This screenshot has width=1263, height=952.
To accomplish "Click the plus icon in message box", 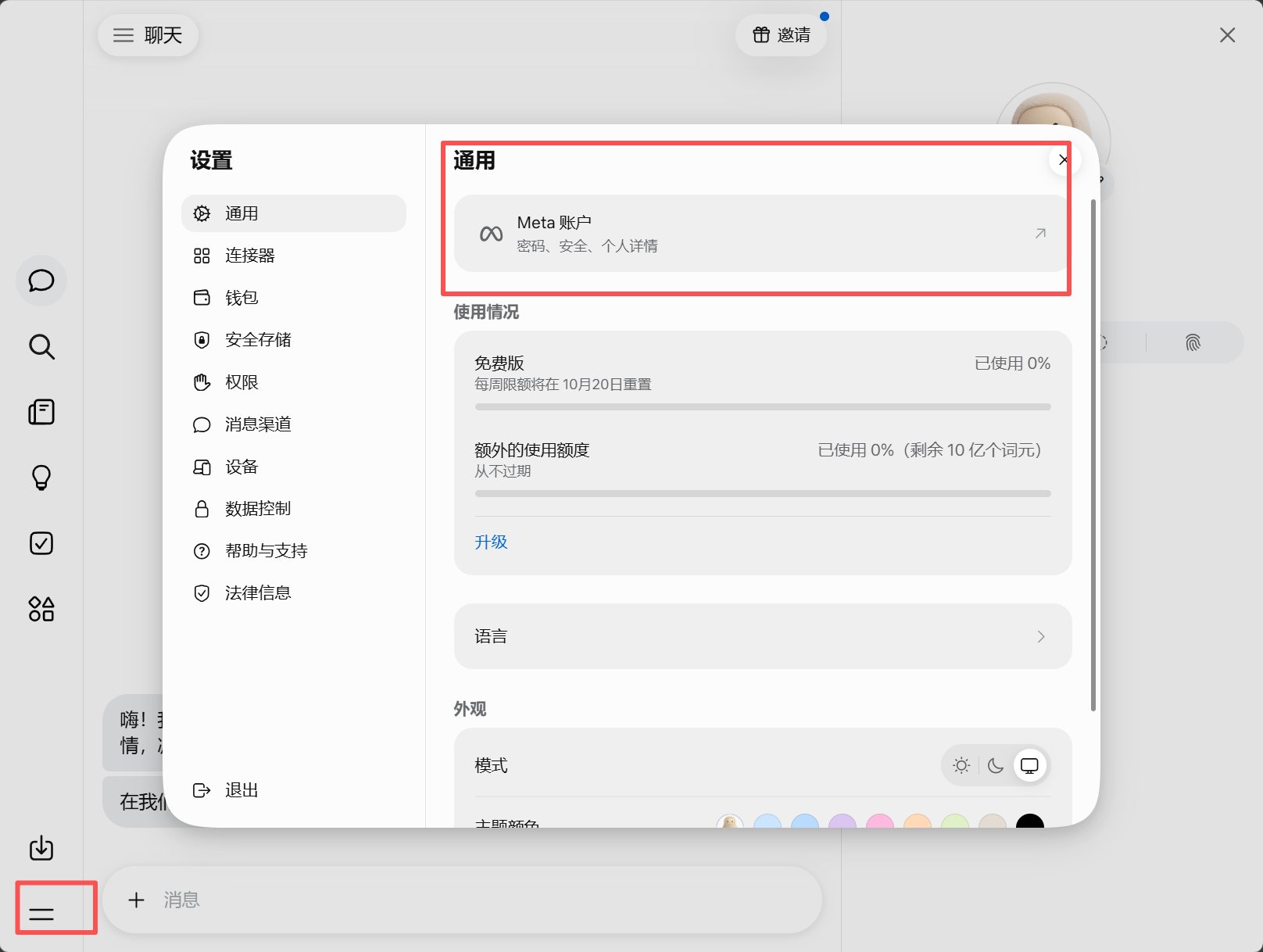I will point(136,900).
